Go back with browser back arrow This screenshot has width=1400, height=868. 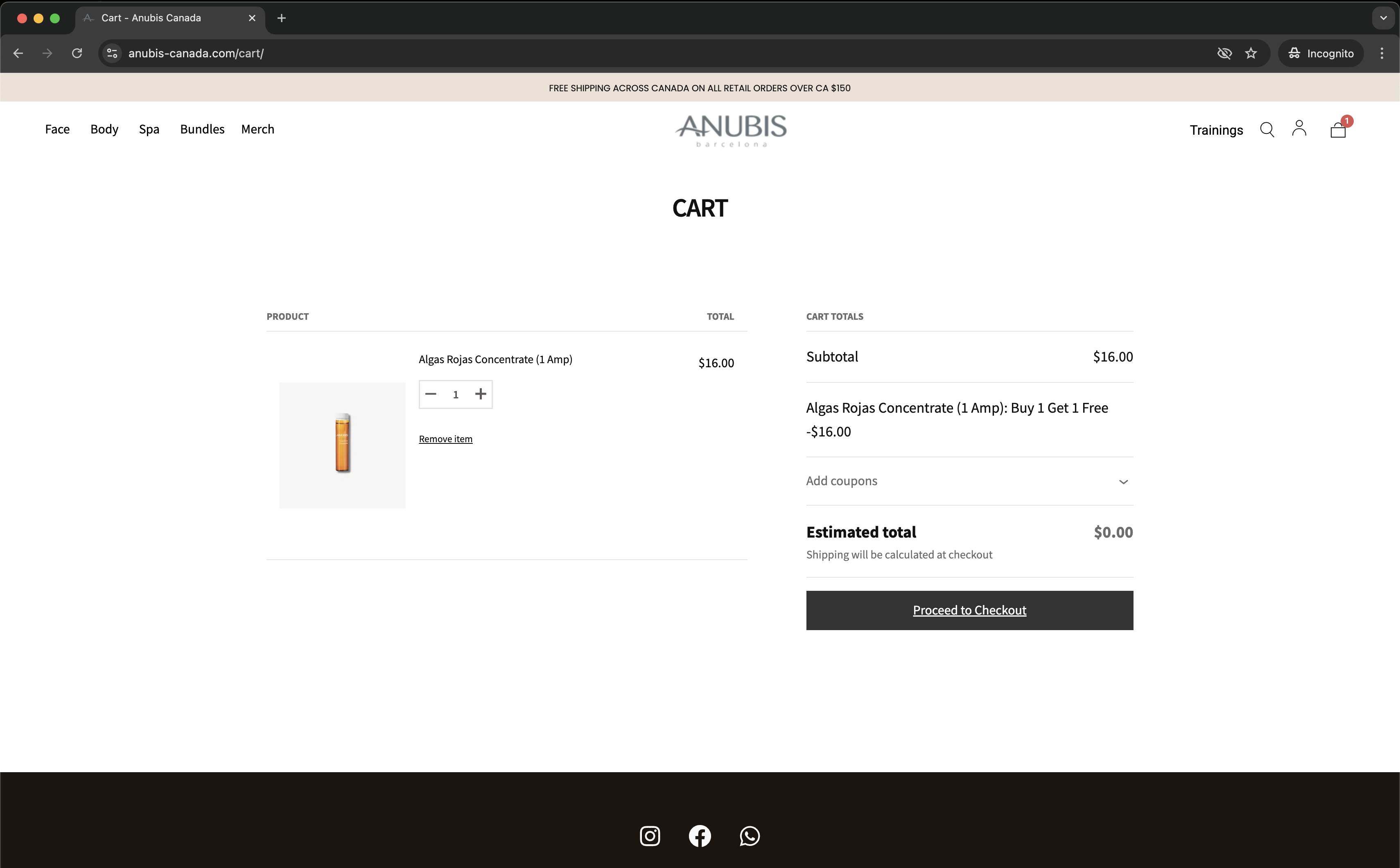coord(18,53)
